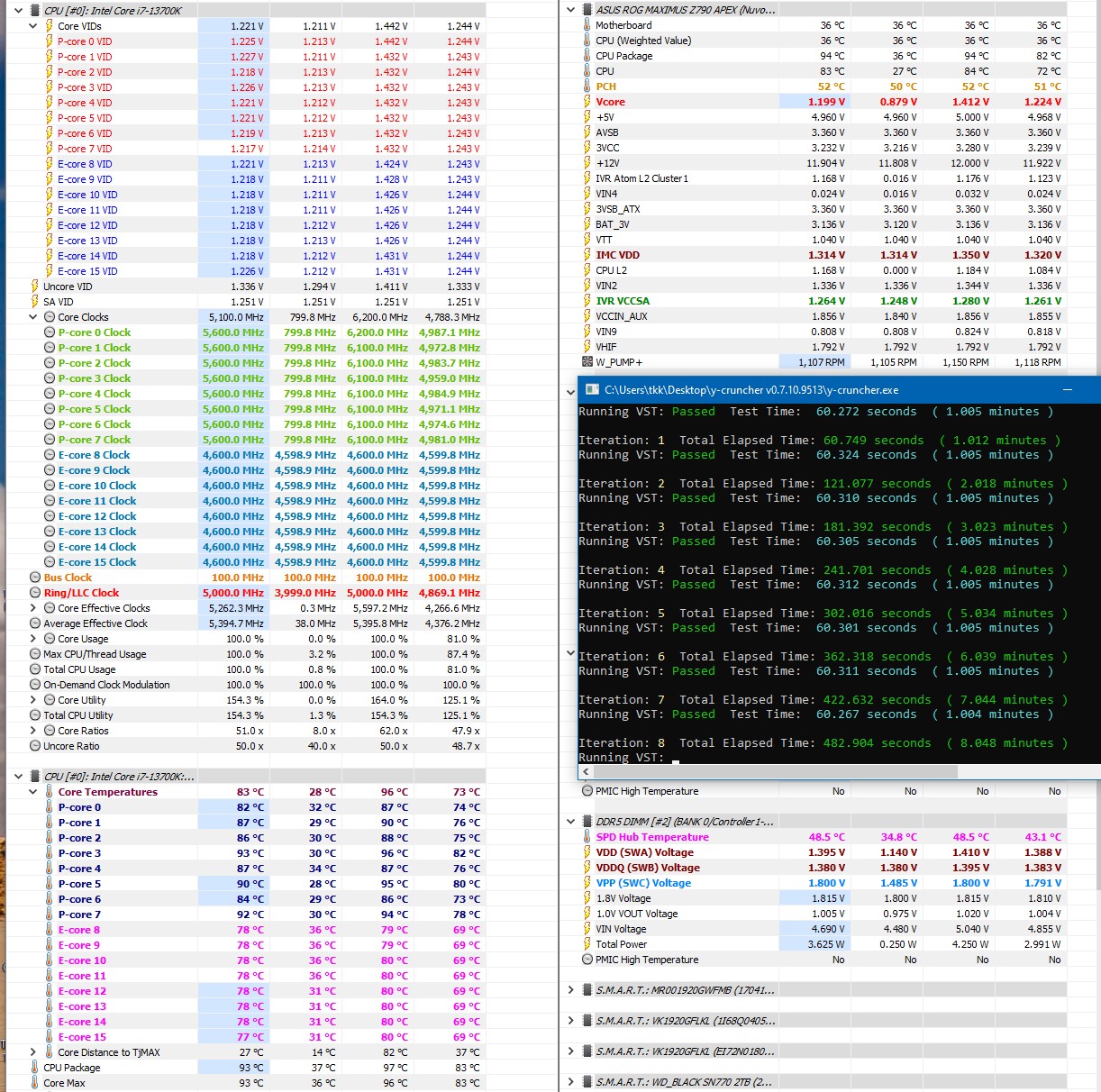Select the Vcore row label
The width and height of the screenshot is (1101, 1092).
[610, 102]
